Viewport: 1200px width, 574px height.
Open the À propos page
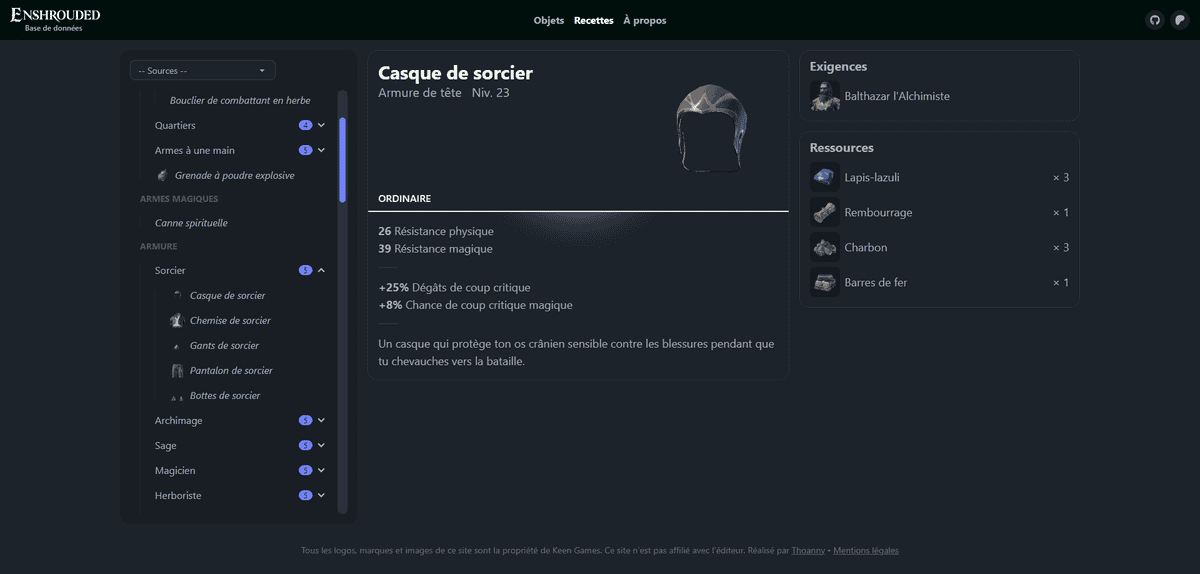click(x=644, y=20)
